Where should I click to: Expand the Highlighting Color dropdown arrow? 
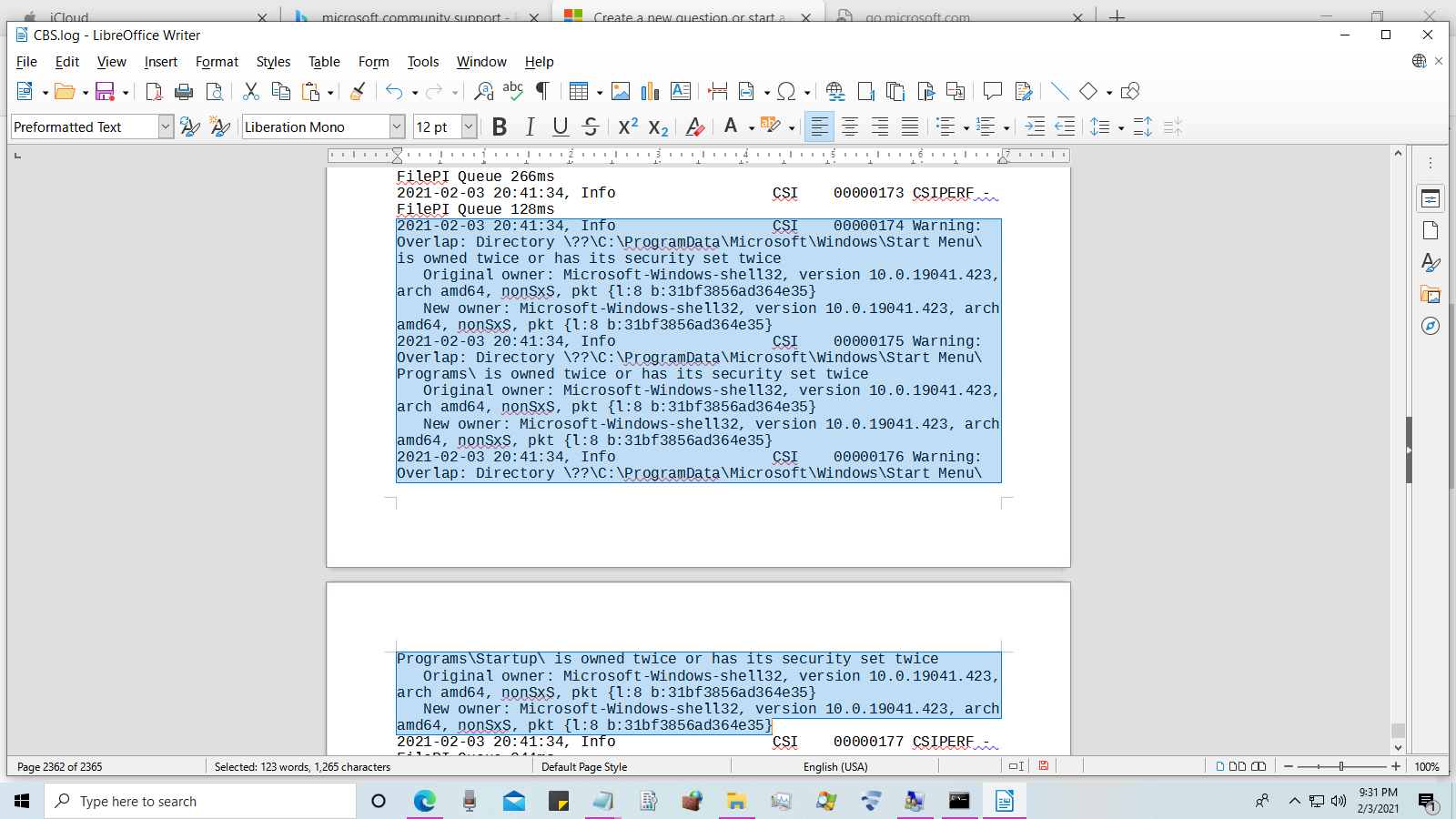click(792, 128)
